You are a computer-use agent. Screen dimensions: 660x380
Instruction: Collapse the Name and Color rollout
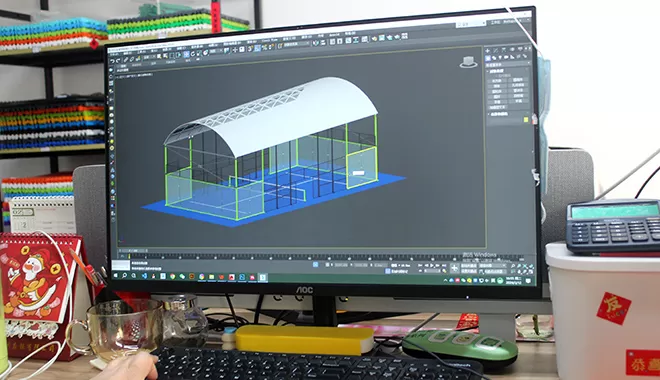point(498,114)
